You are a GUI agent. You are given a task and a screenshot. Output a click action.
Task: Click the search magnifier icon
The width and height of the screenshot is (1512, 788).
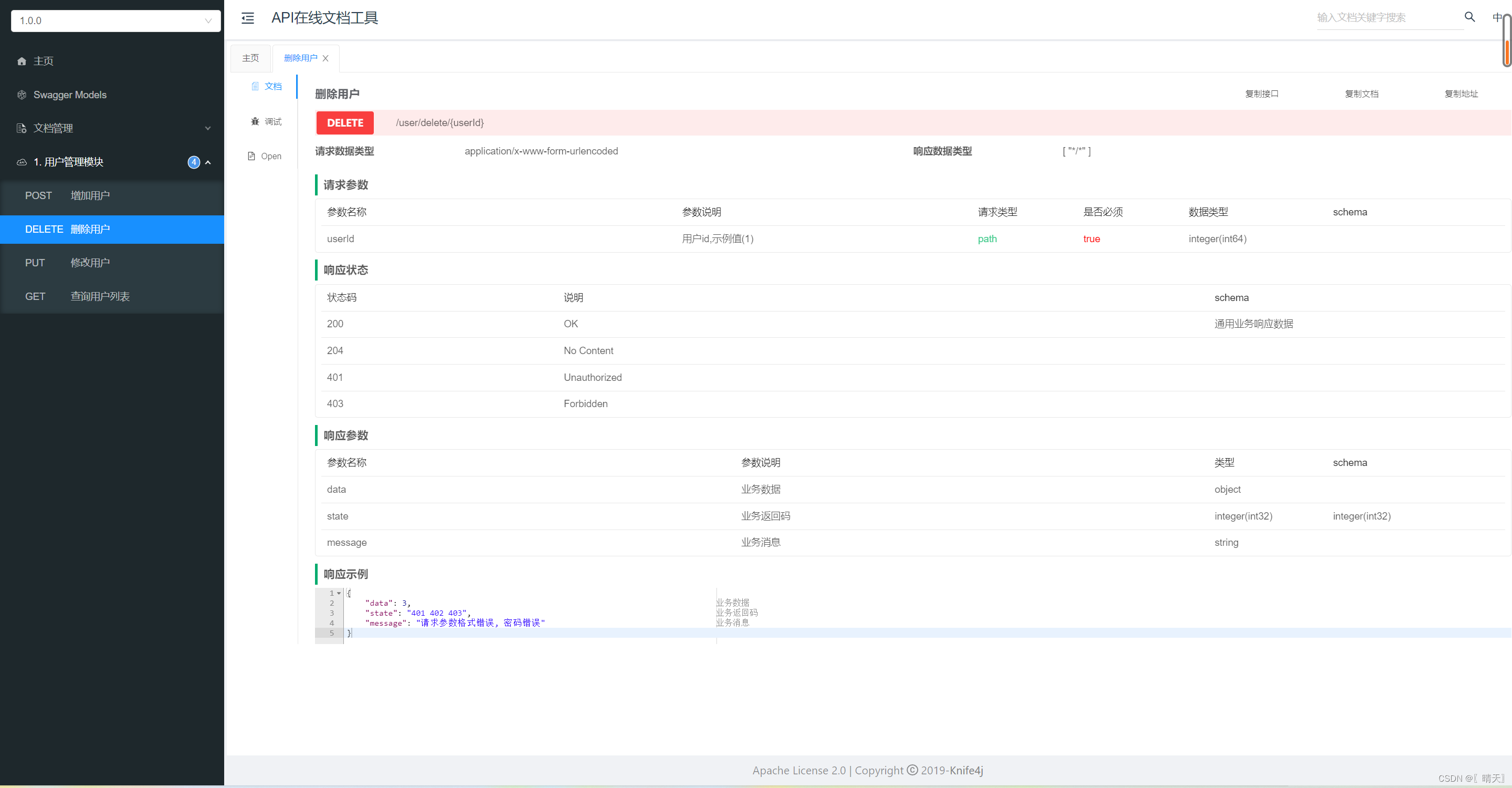(x=1469, y=17)
